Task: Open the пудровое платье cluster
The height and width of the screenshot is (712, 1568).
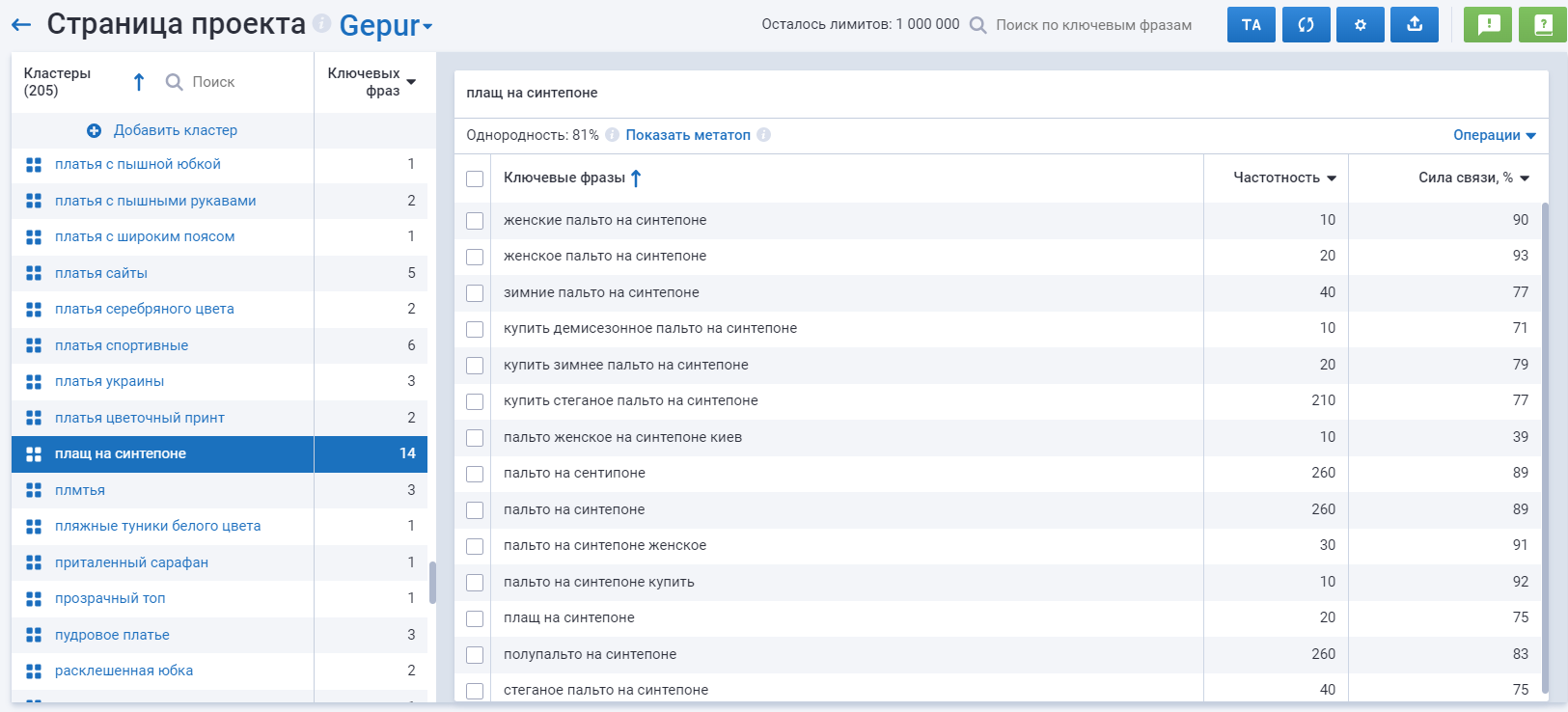Action: pyautogui.click(x=112, y=635)
